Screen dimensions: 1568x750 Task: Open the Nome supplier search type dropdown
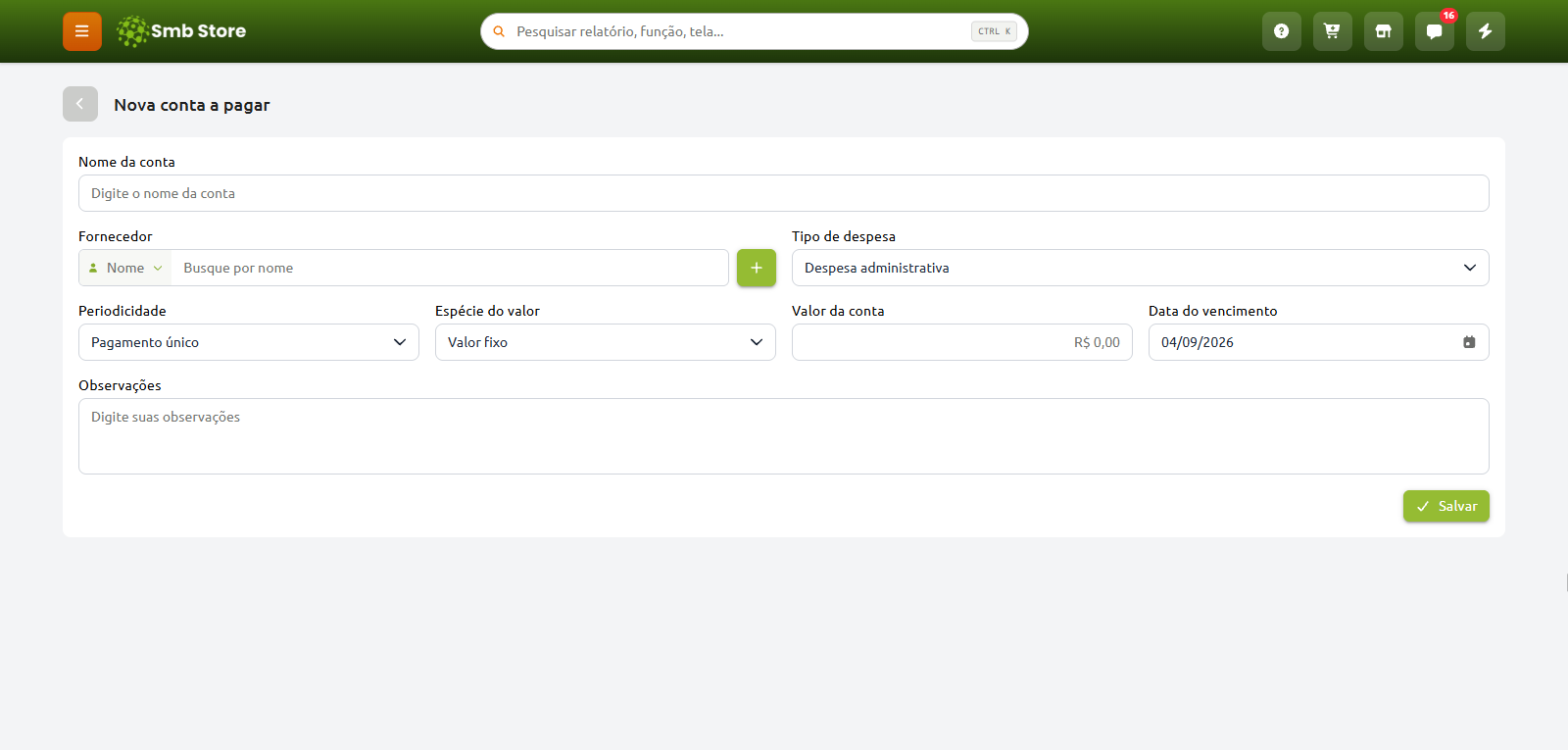[125, 268]
